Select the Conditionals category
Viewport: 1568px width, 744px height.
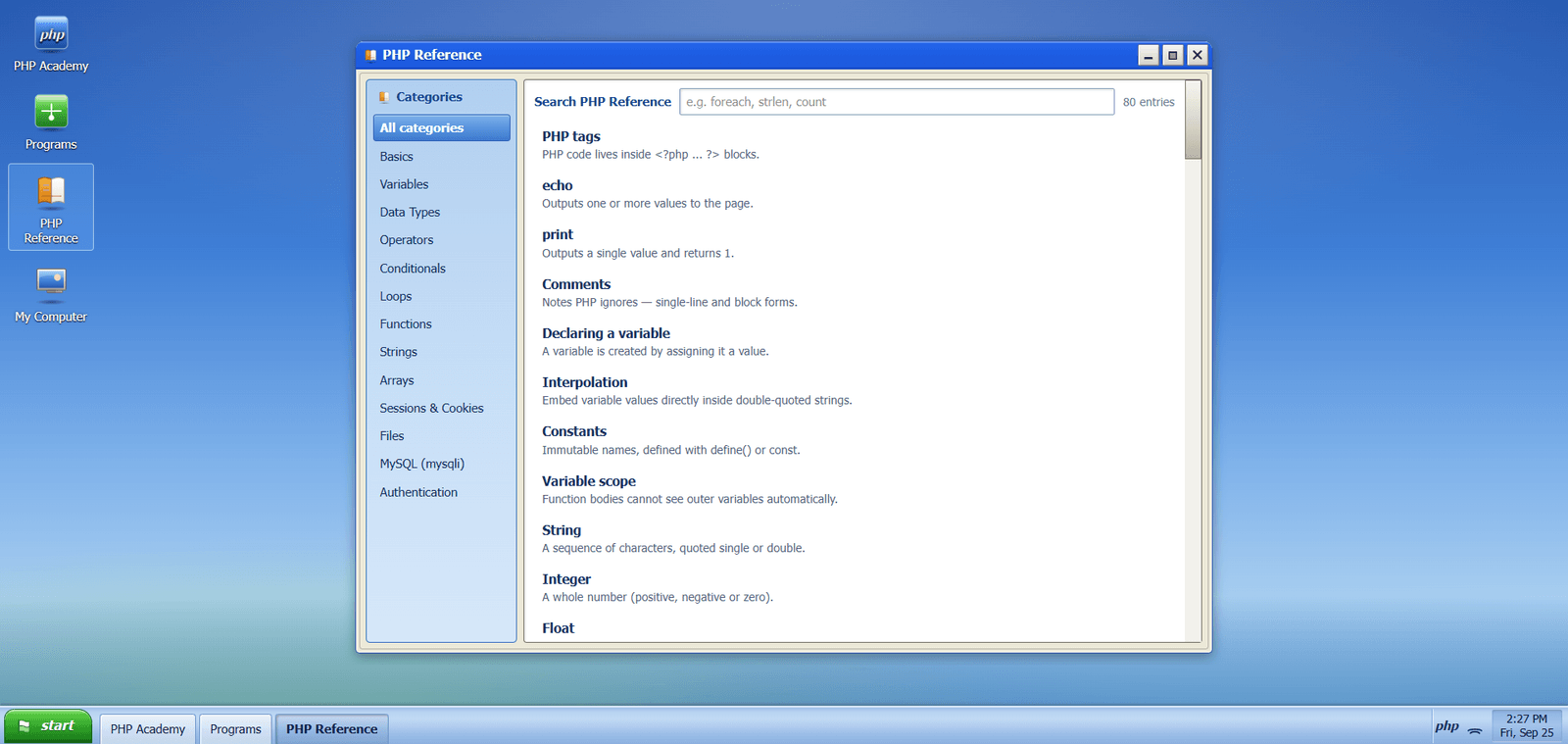441,268
